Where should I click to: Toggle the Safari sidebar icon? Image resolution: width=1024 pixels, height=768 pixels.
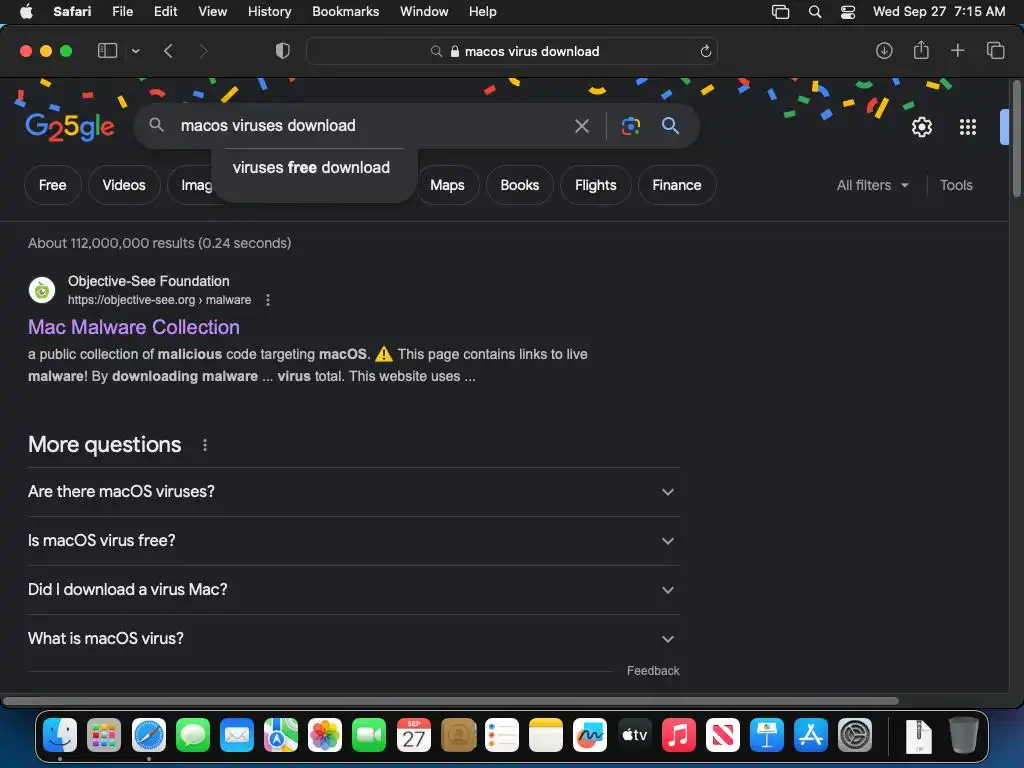pos(107,51)
